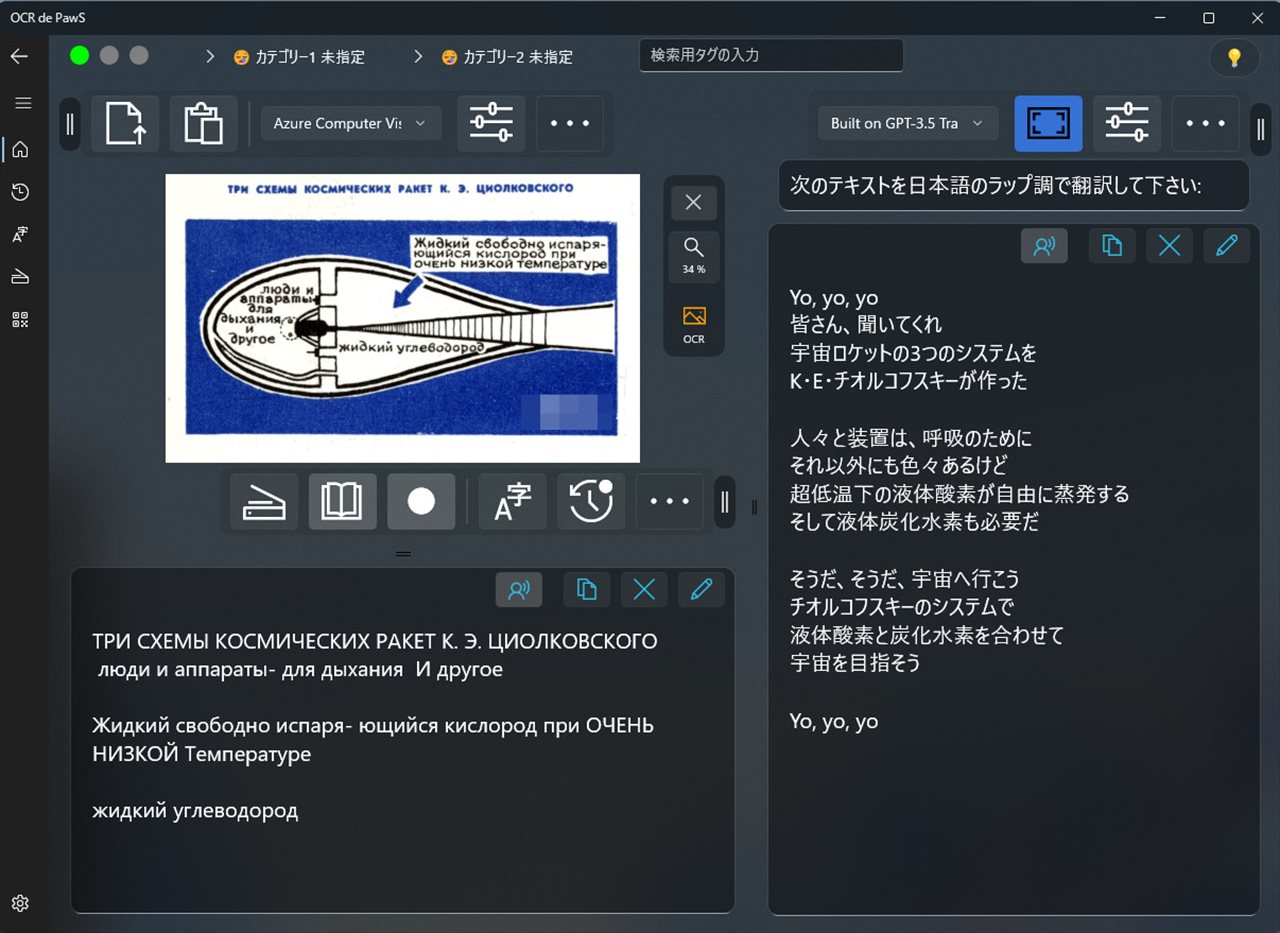Viewport: 1280px width, 933px height.
Task: Open the Azure Computer Vision dropdown
Action: pos(350,124)
